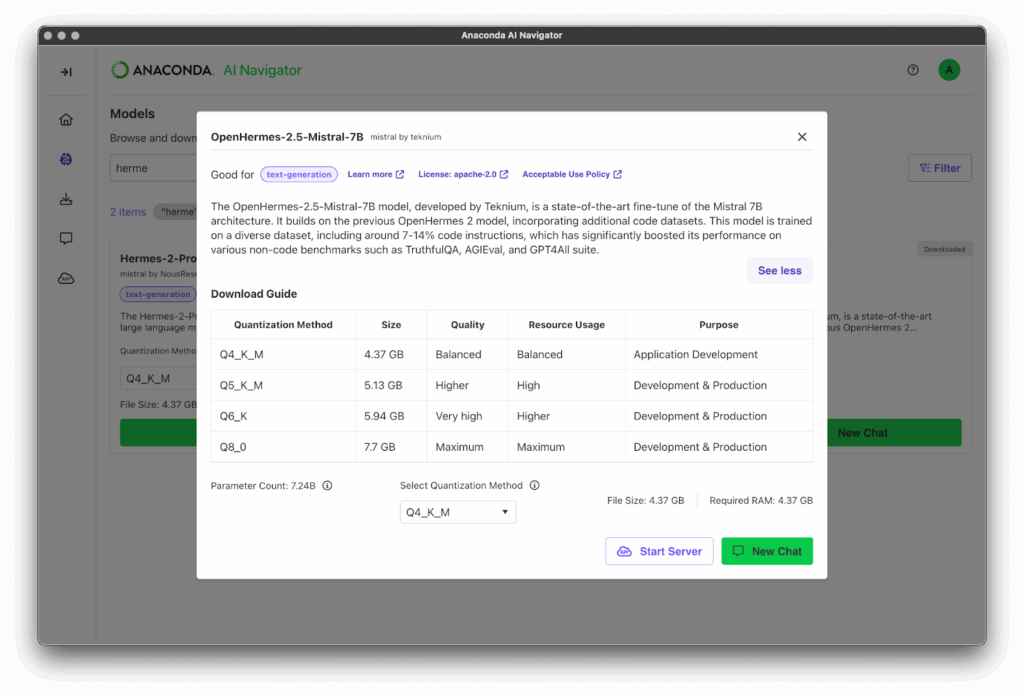Click the Resource Usage column header
This screenshot has width=1024, height=696.
click(x=566, y=324)
